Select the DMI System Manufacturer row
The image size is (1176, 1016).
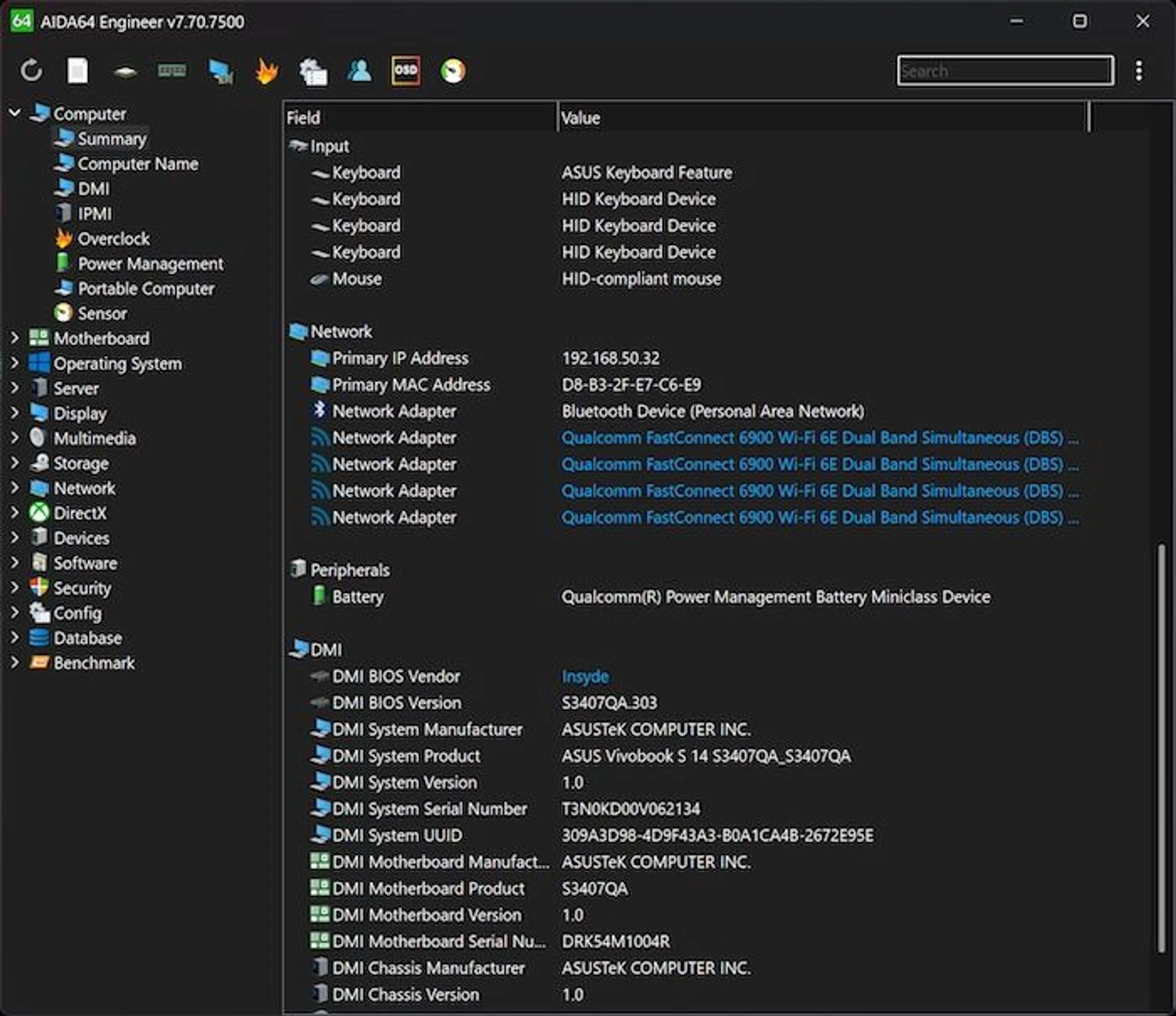[686, 729]
